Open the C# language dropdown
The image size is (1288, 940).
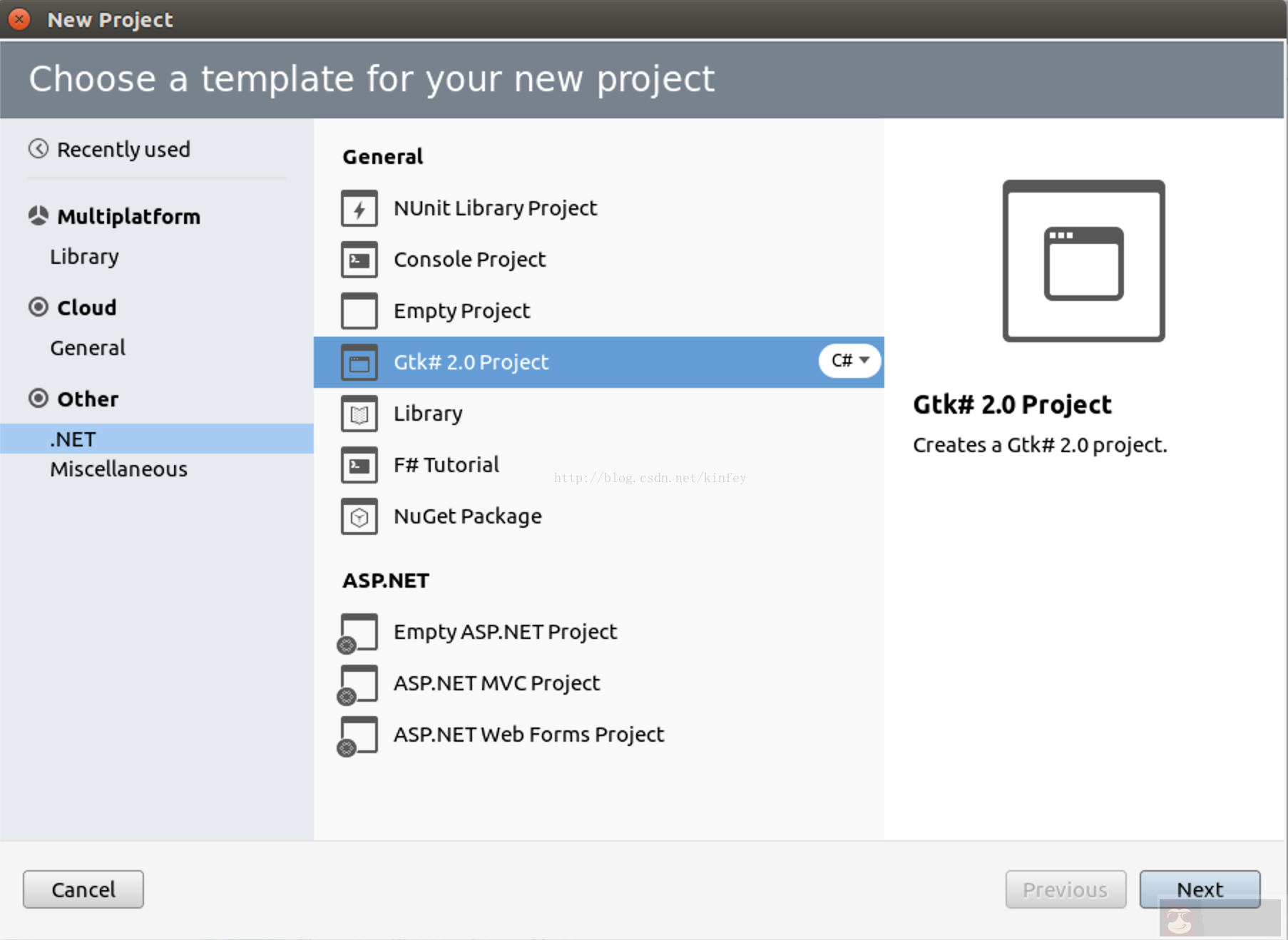pyautogui.click(x=850, y=361)
